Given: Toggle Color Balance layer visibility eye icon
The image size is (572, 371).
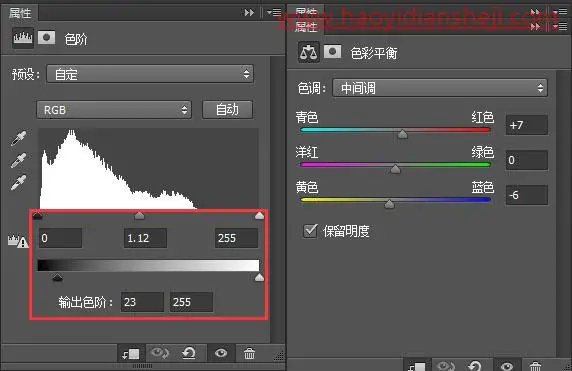Looking at the screenshot, I should coord(507,366).
